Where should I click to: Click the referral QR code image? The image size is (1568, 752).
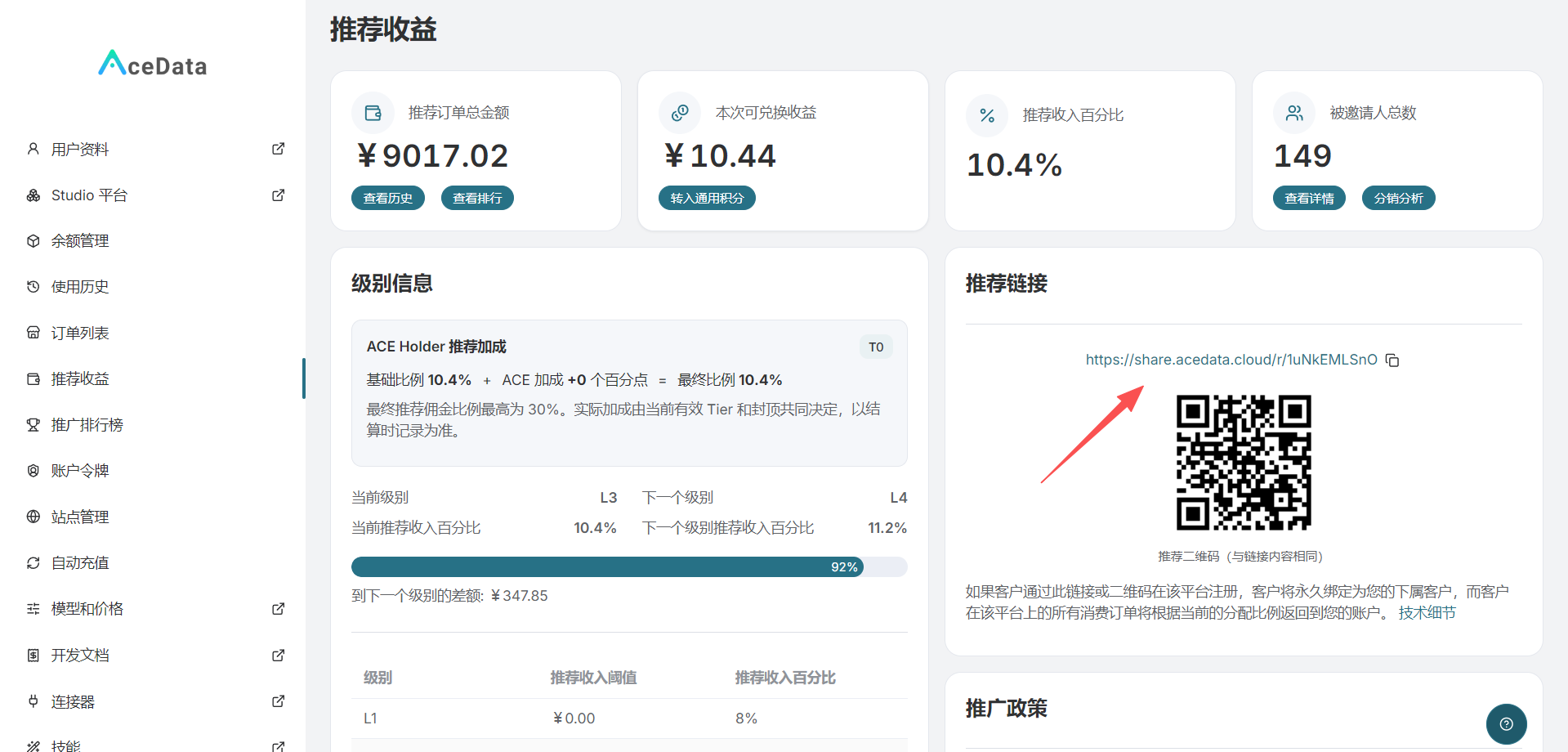point(1244,463)
